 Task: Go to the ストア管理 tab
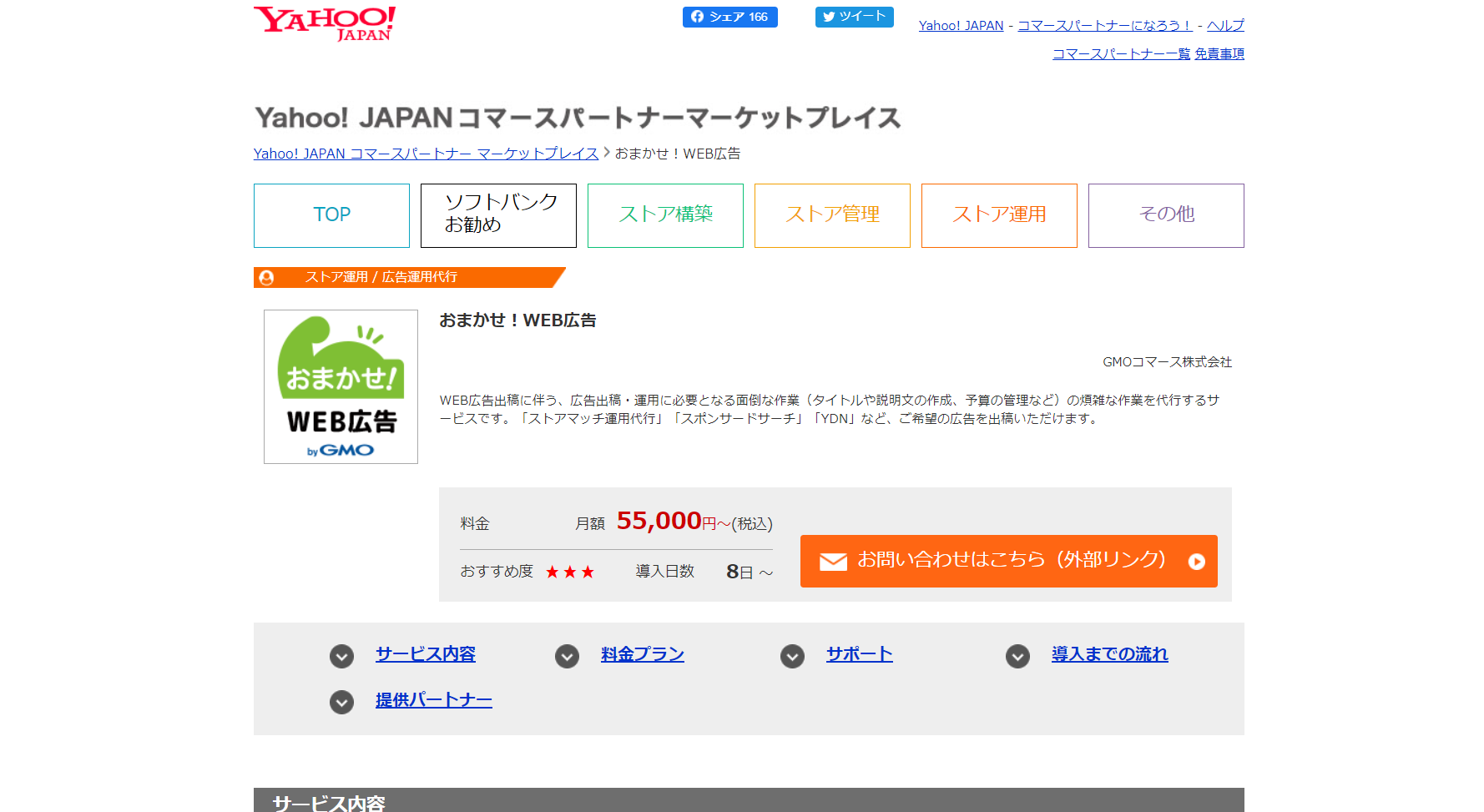(832, 215)
